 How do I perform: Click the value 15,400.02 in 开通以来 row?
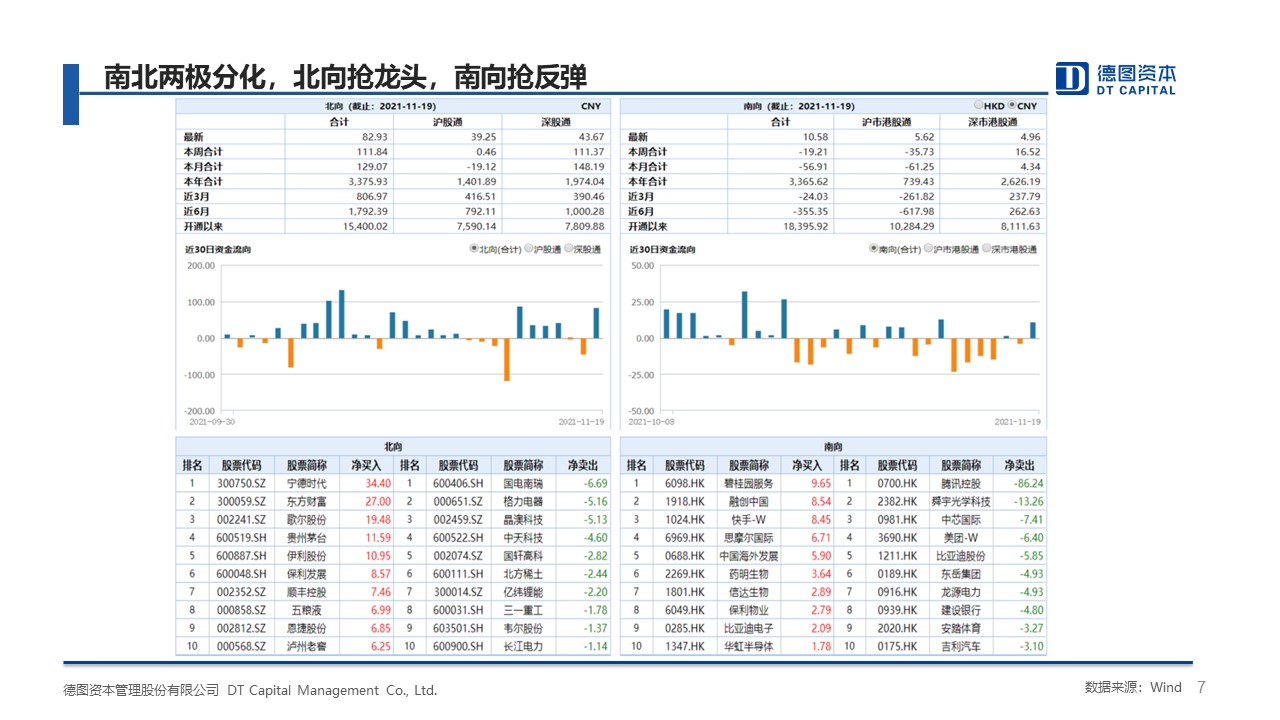pyautogui.click(x=366, y=227)
